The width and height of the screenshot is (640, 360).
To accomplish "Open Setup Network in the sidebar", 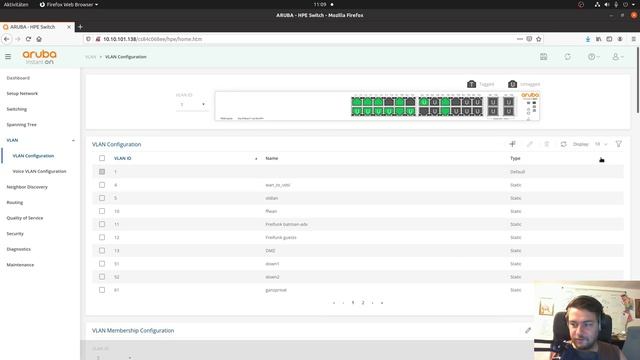I will coord(22,93).
